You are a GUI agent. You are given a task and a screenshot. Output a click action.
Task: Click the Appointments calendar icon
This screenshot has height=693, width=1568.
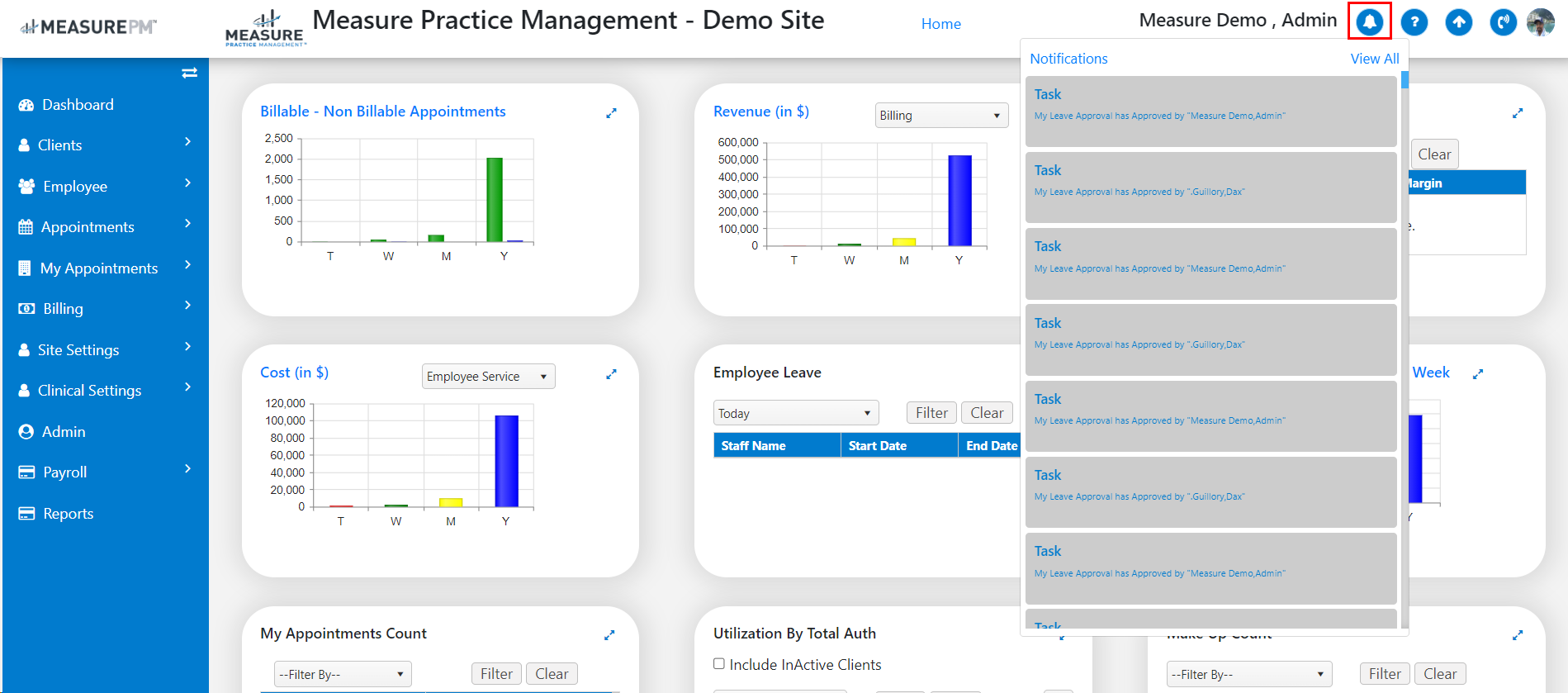click(26, 227)
